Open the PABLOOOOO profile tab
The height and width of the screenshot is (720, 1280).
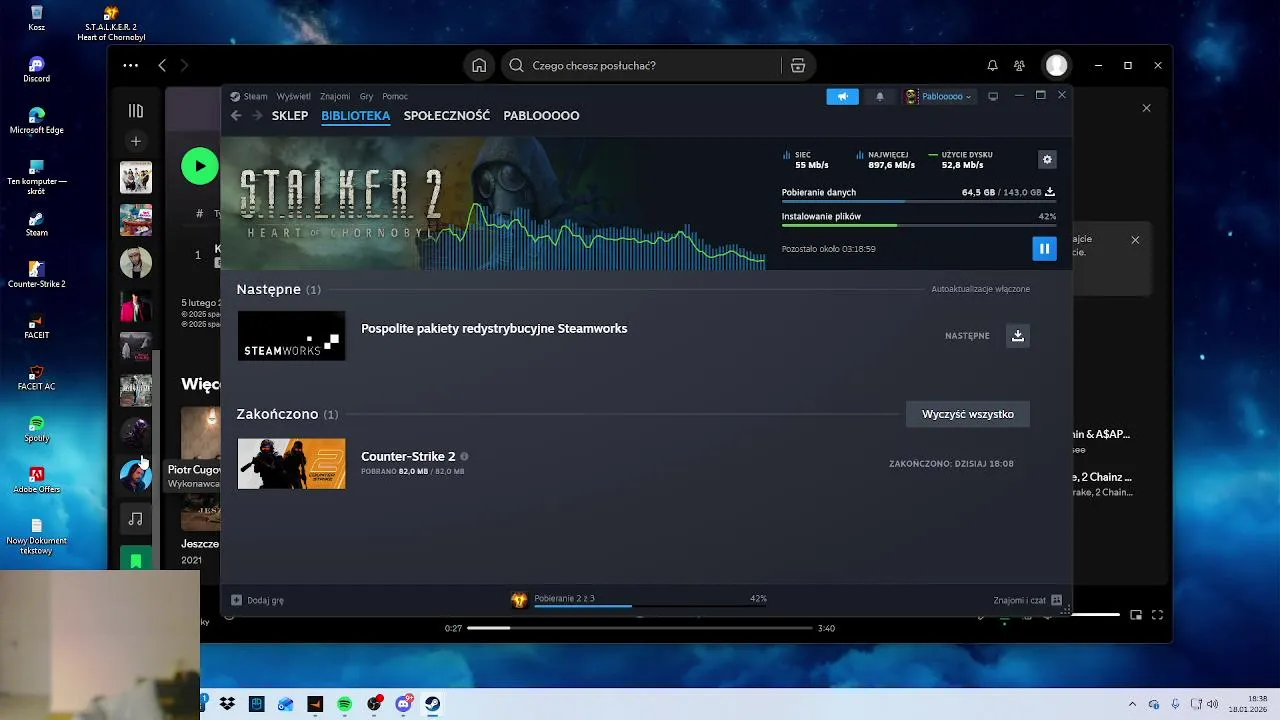[x=541, y=116]
